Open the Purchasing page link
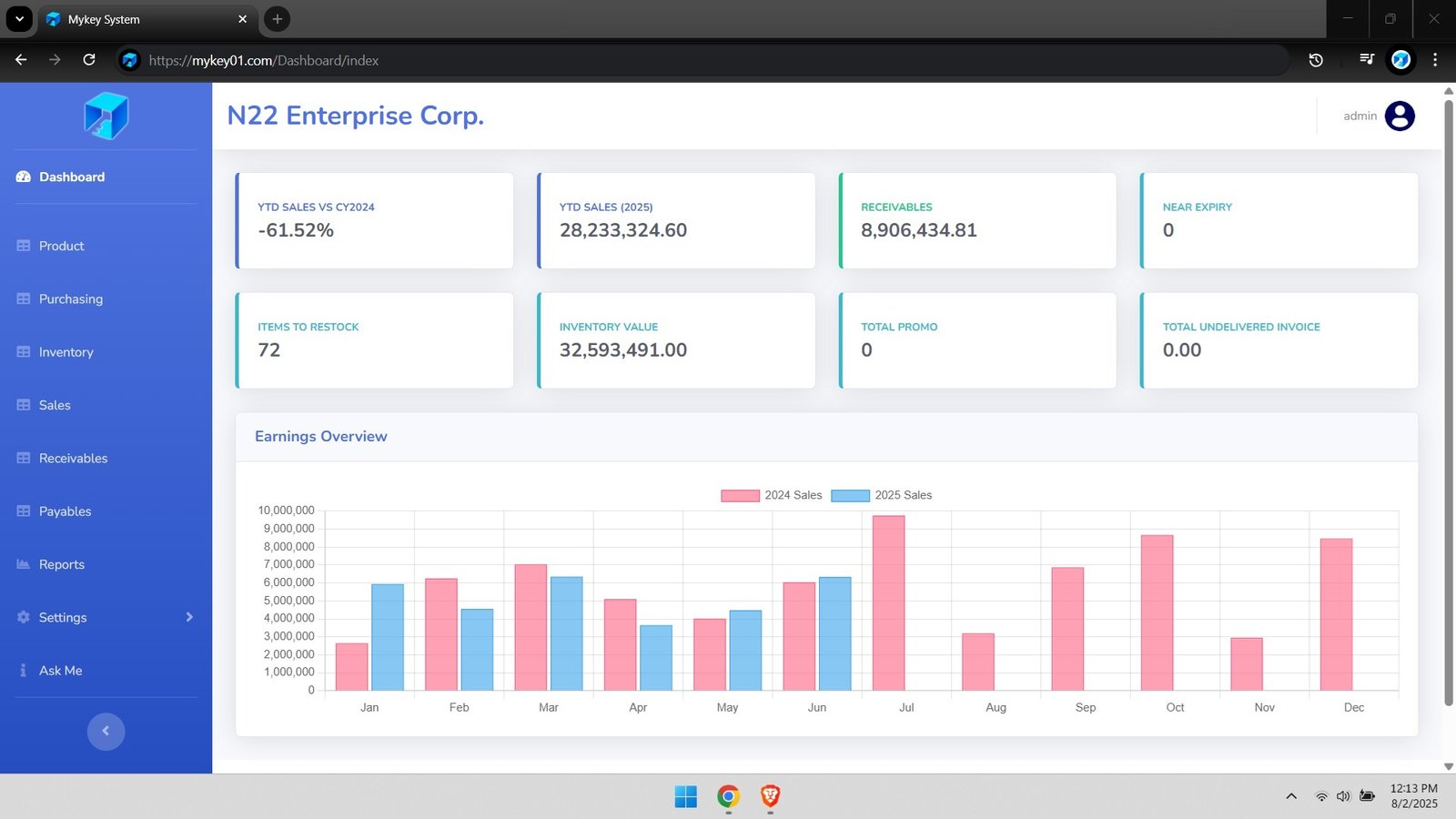This screenshot has height=819, width=1456. [x=70, y=299]
